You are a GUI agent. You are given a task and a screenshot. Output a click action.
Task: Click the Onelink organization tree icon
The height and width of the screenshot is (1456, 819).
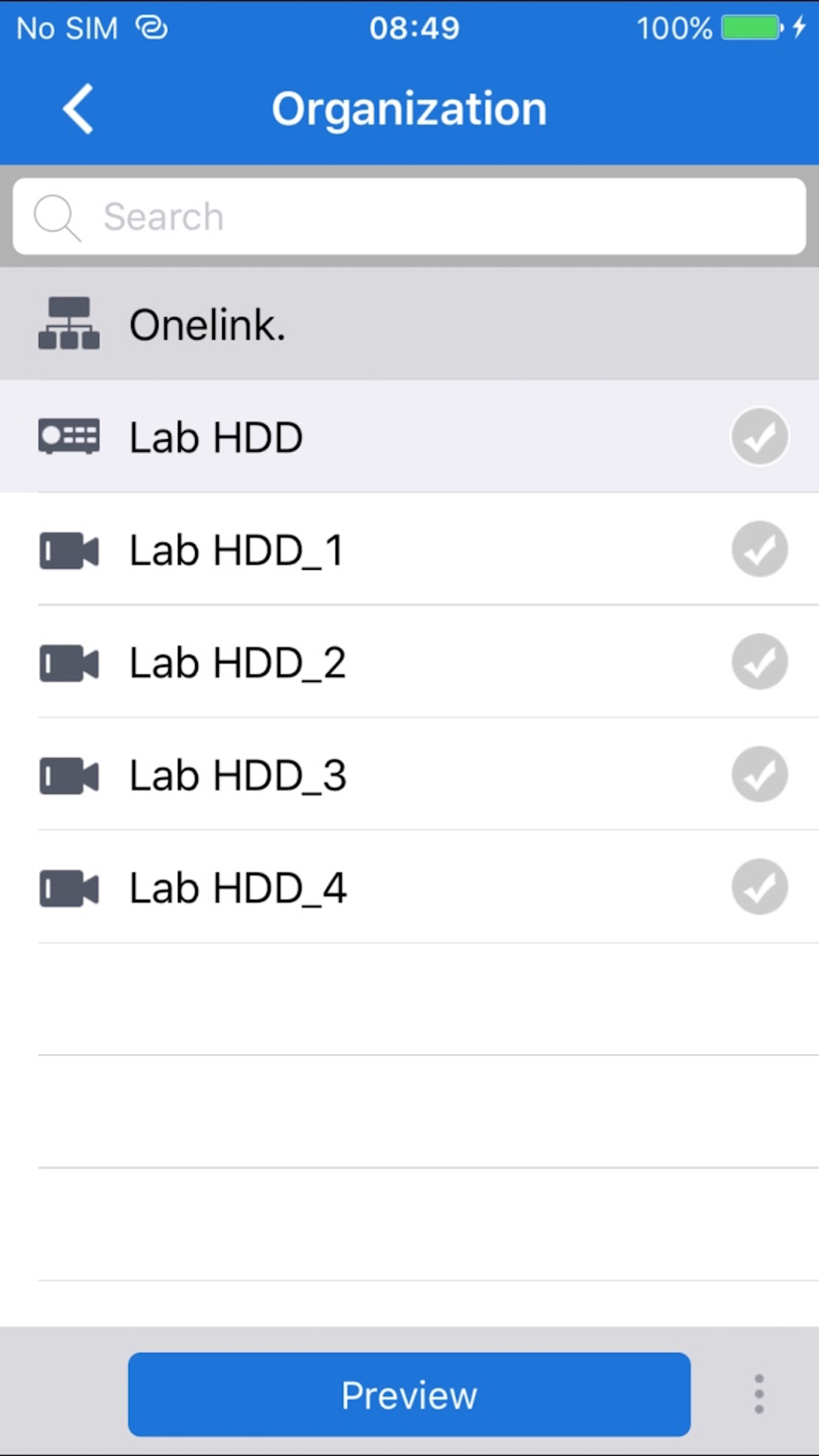point(69,323)
